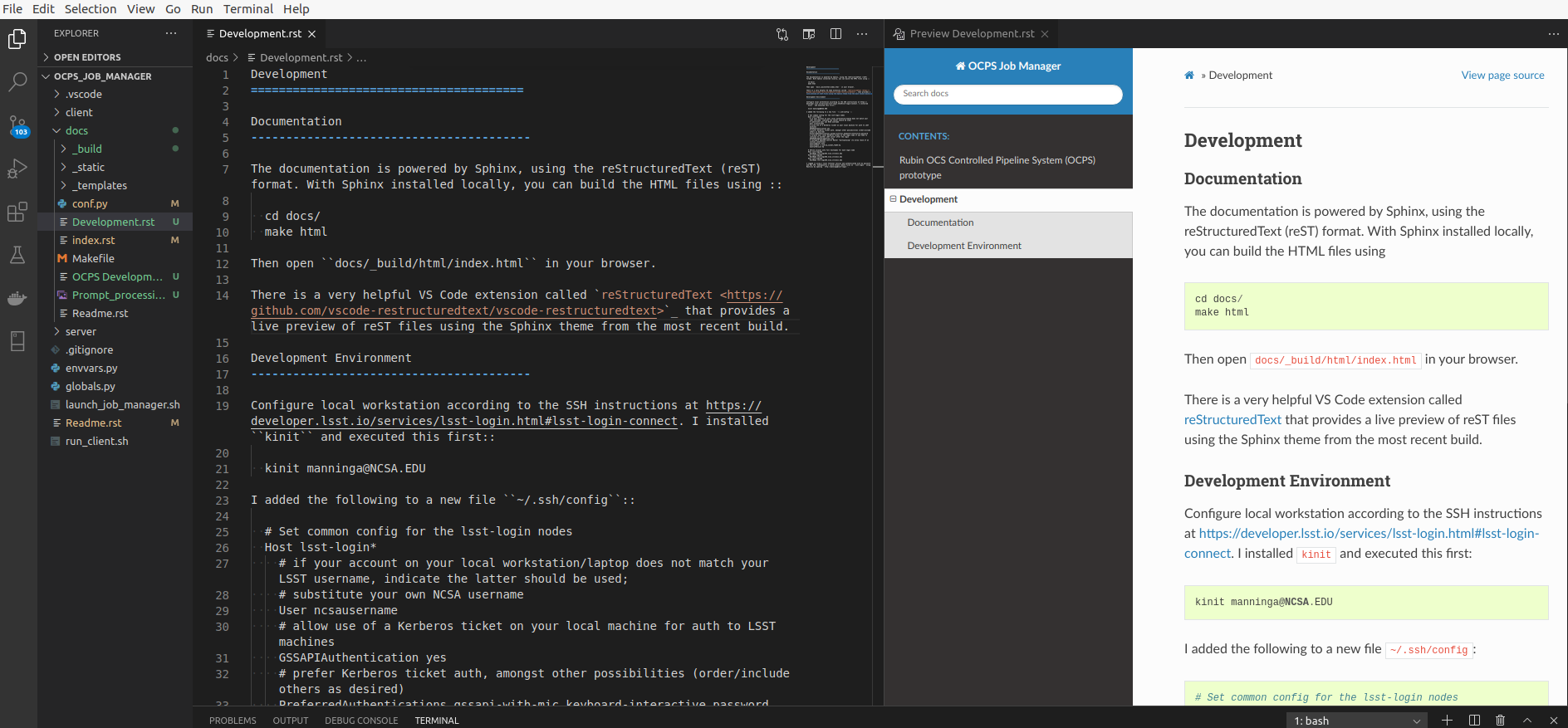Viewport: 1568px width, 728px height.
Task: Expand the _templates folder
Action: 115,185
